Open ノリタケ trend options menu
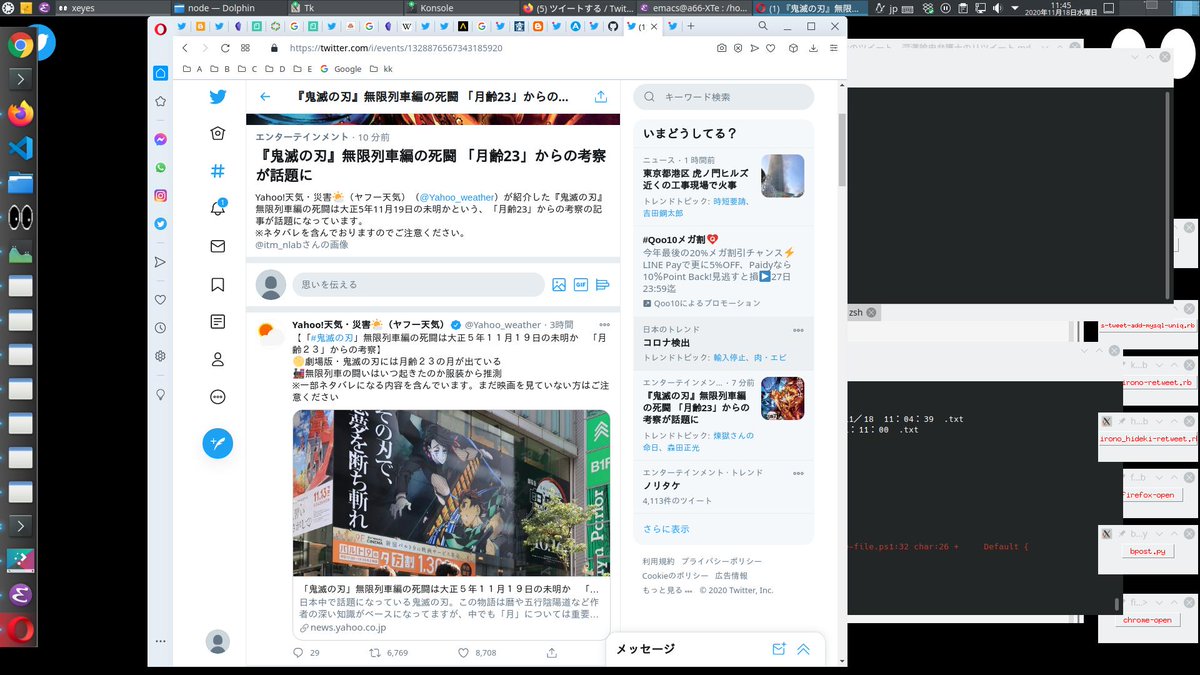1200x675 pixels. (x=798, y=473)
